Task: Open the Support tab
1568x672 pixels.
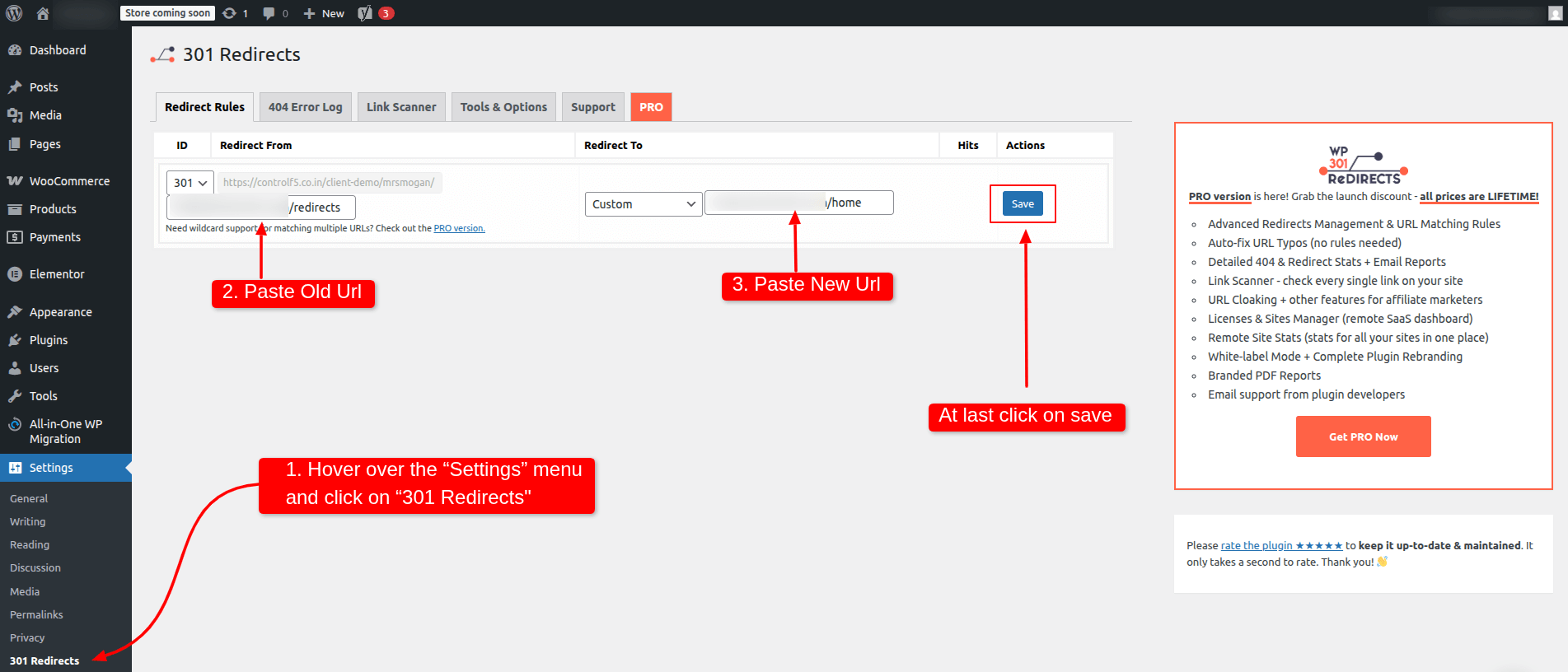Action: pos(593,107)
